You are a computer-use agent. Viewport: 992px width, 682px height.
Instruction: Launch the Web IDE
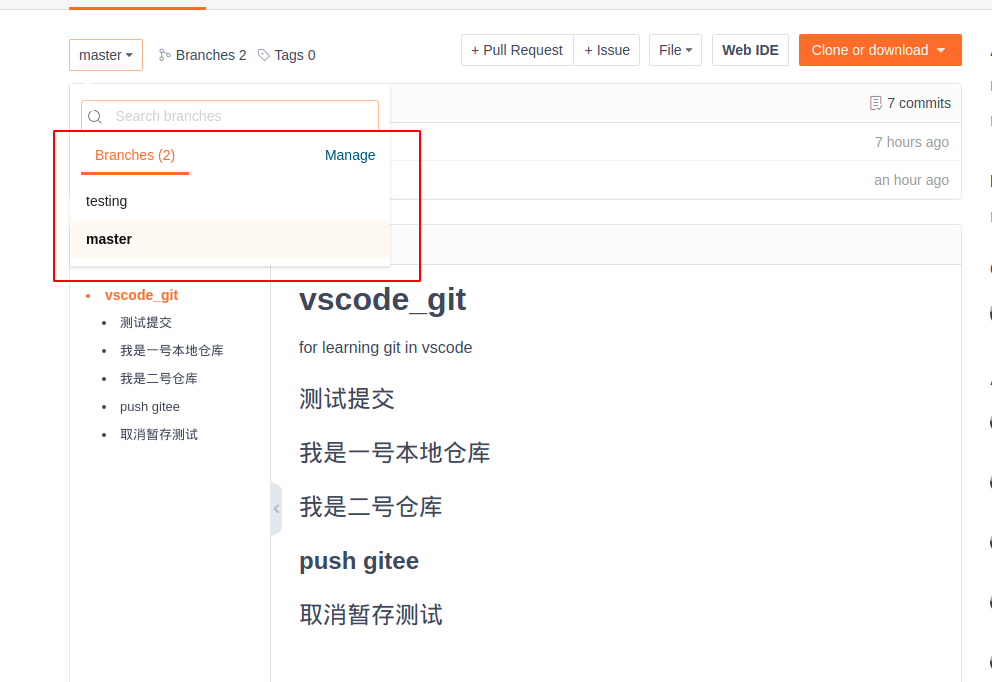click(x=750, y=50)
